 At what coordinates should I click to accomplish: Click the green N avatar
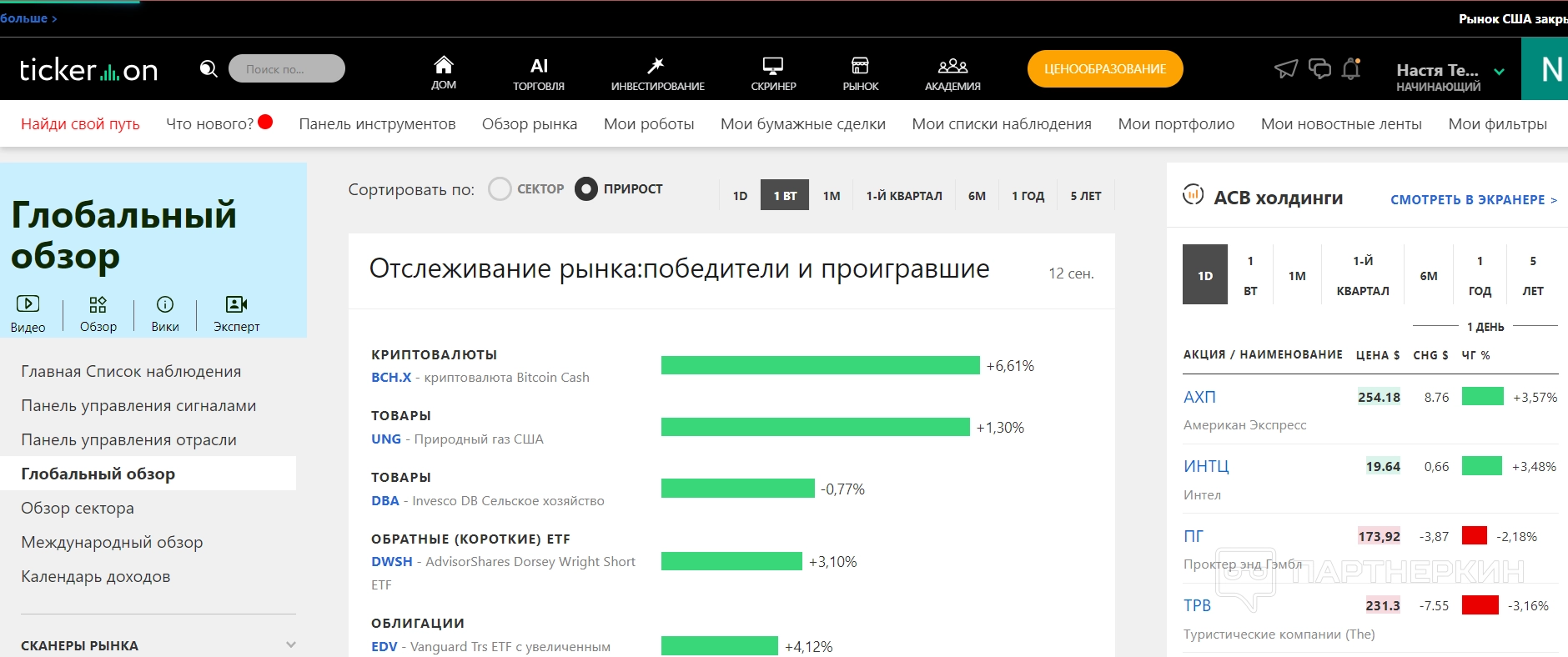(x=1545, y=68)
